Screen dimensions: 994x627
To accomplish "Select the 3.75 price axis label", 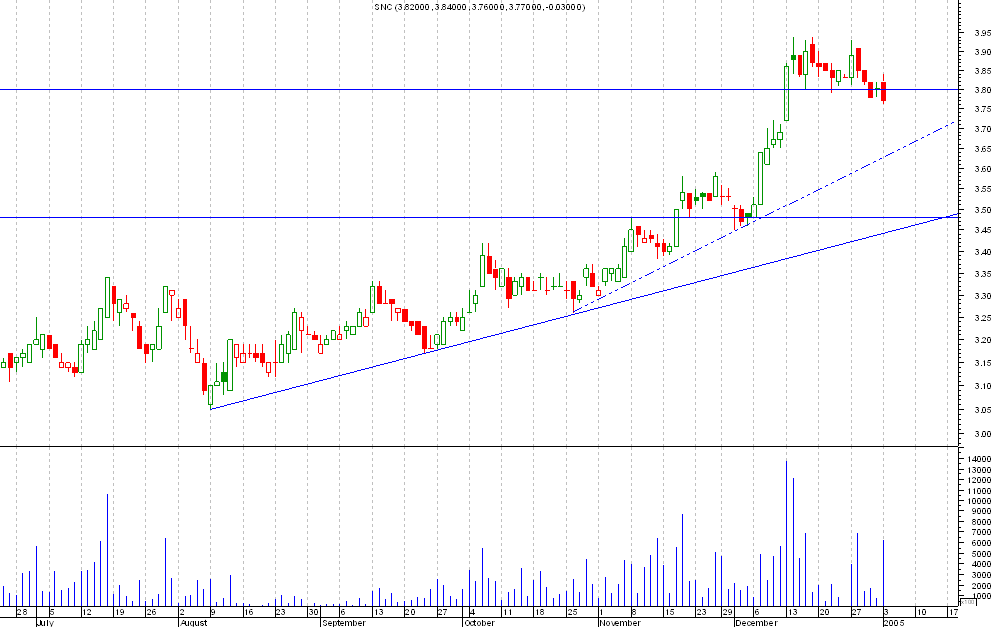I will [x=983, y=109].
